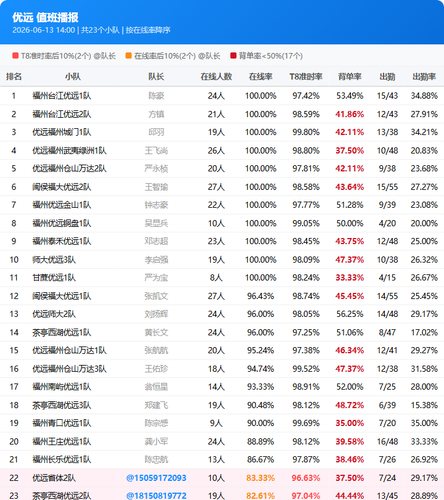Click the 16/48 attendance cell

pos(387,441)
